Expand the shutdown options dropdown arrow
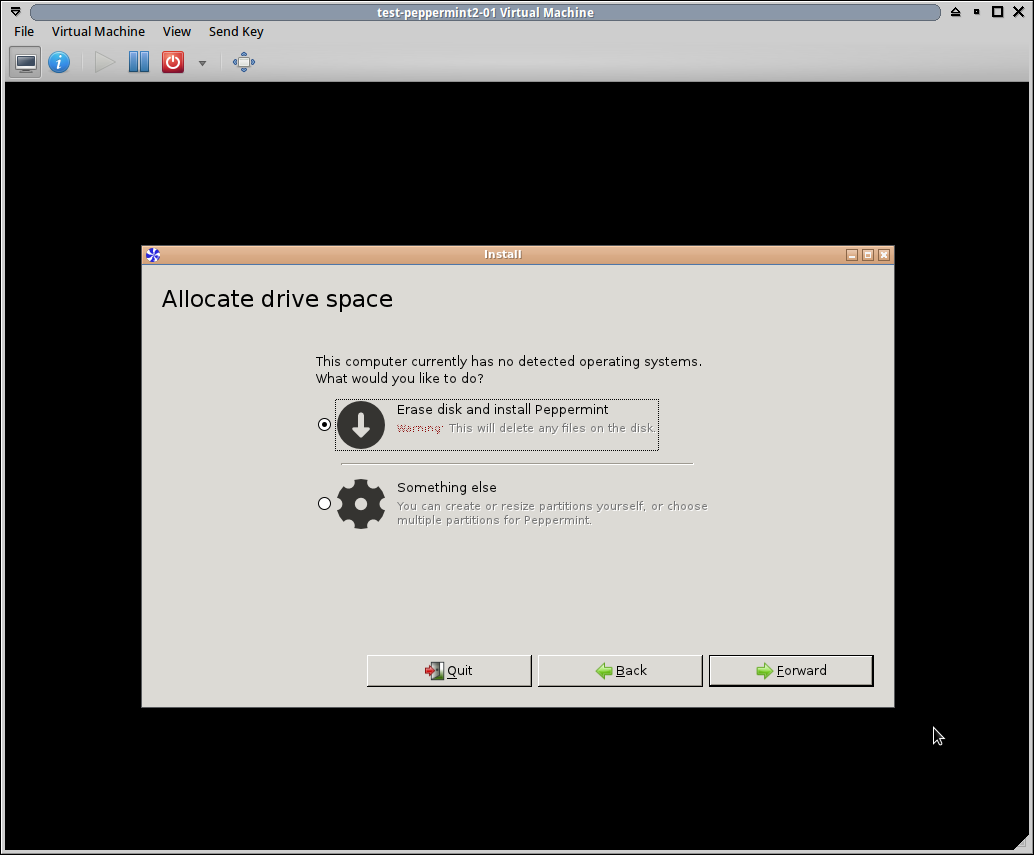The width and height of the screenshot is (1034, 855). click(x=202, y=63)
